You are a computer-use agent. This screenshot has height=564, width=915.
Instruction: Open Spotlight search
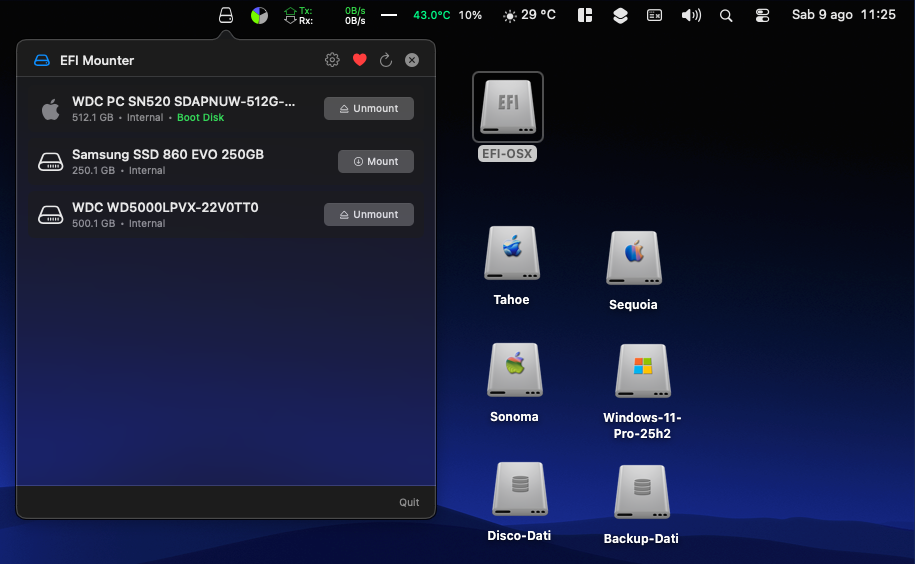[726, 16]
